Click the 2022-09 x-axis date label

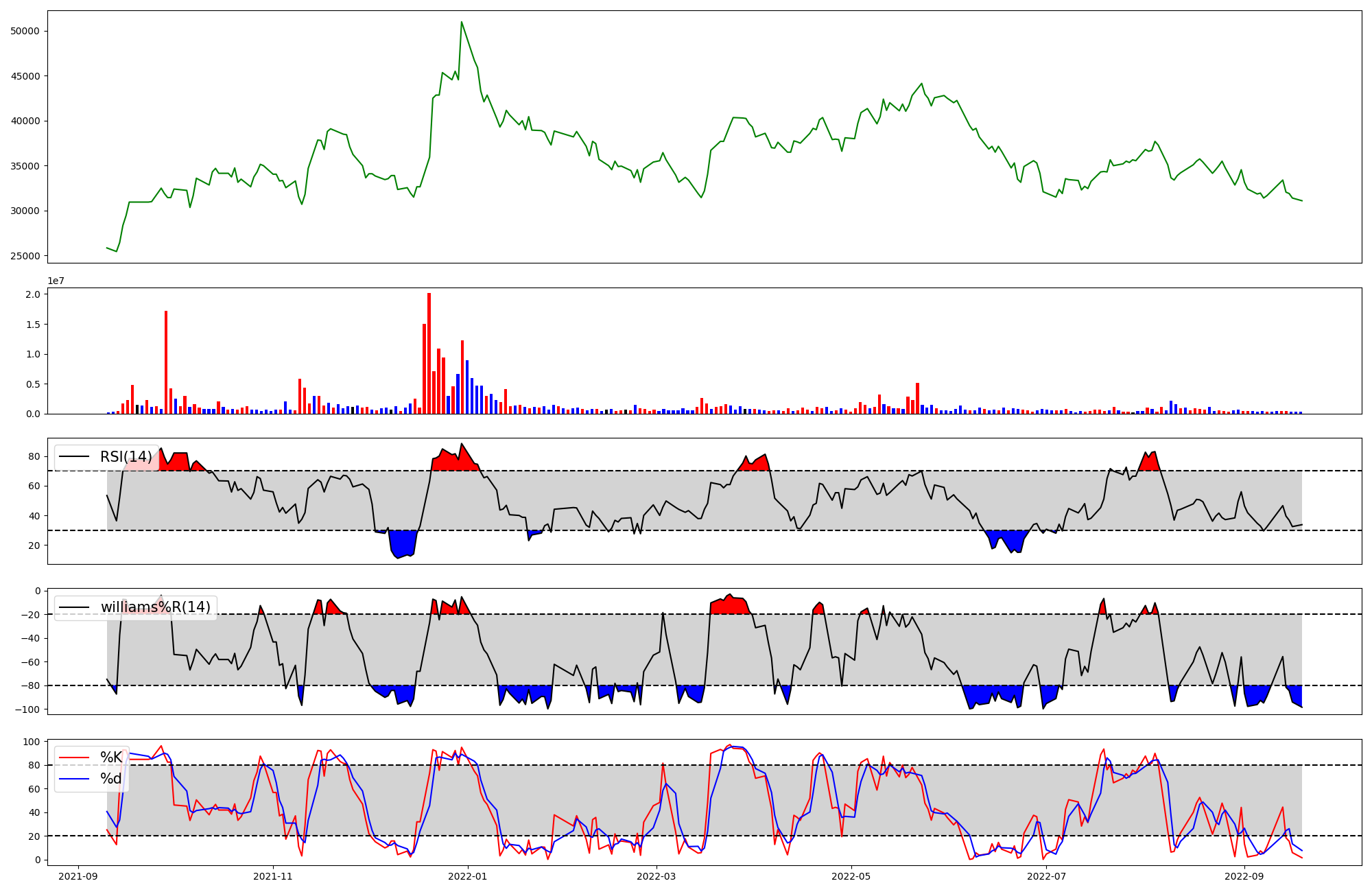coord(1244,876)
